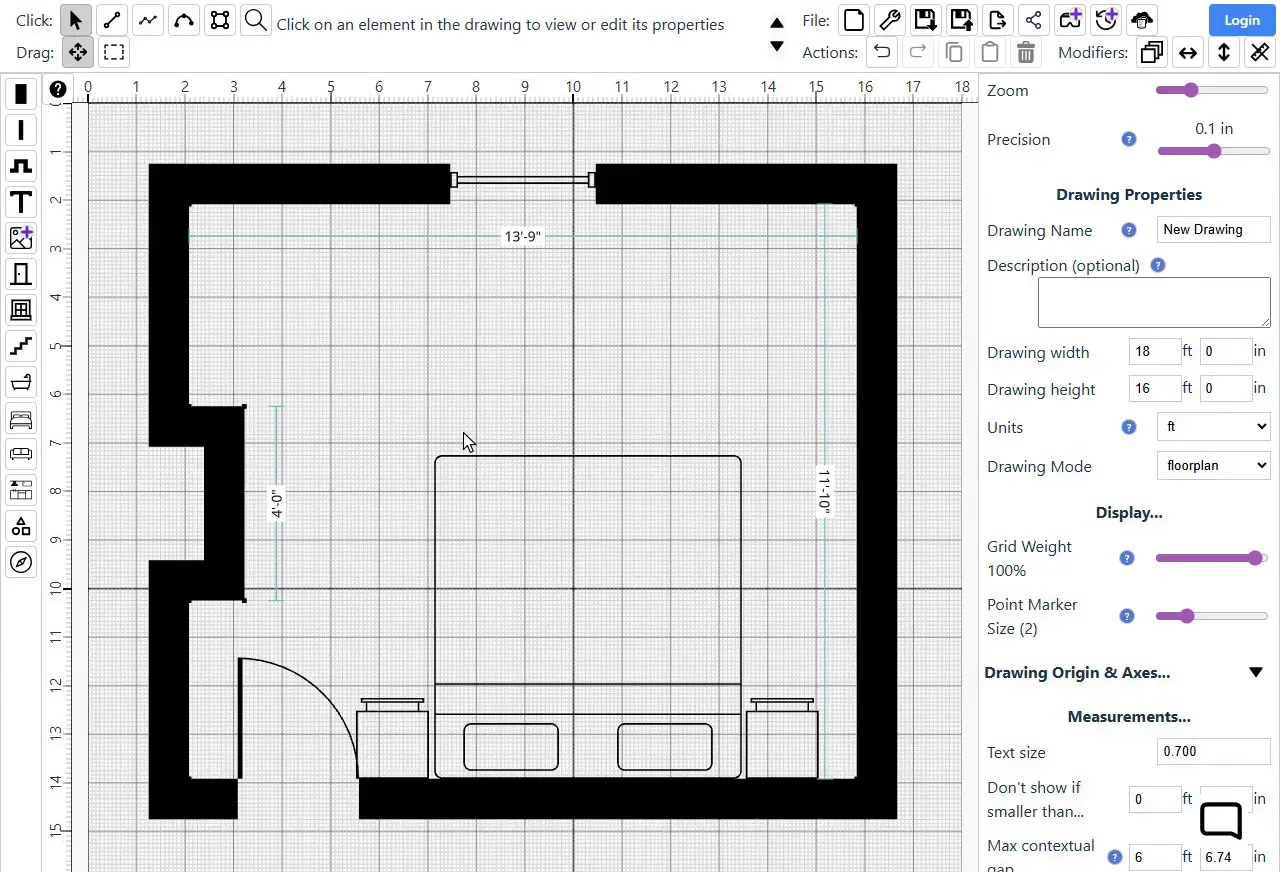1280x872 pixels.
Task: Adjust the Point Marker Size slider
Action: (x=1213, y=616)
